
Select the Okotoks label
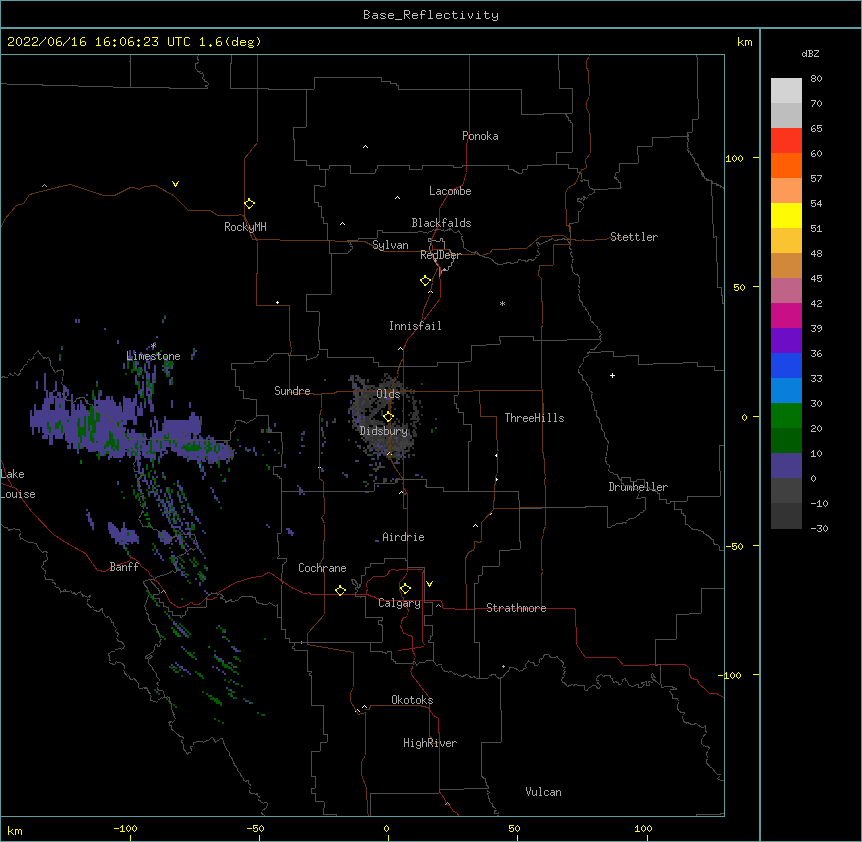click(412, 700)
